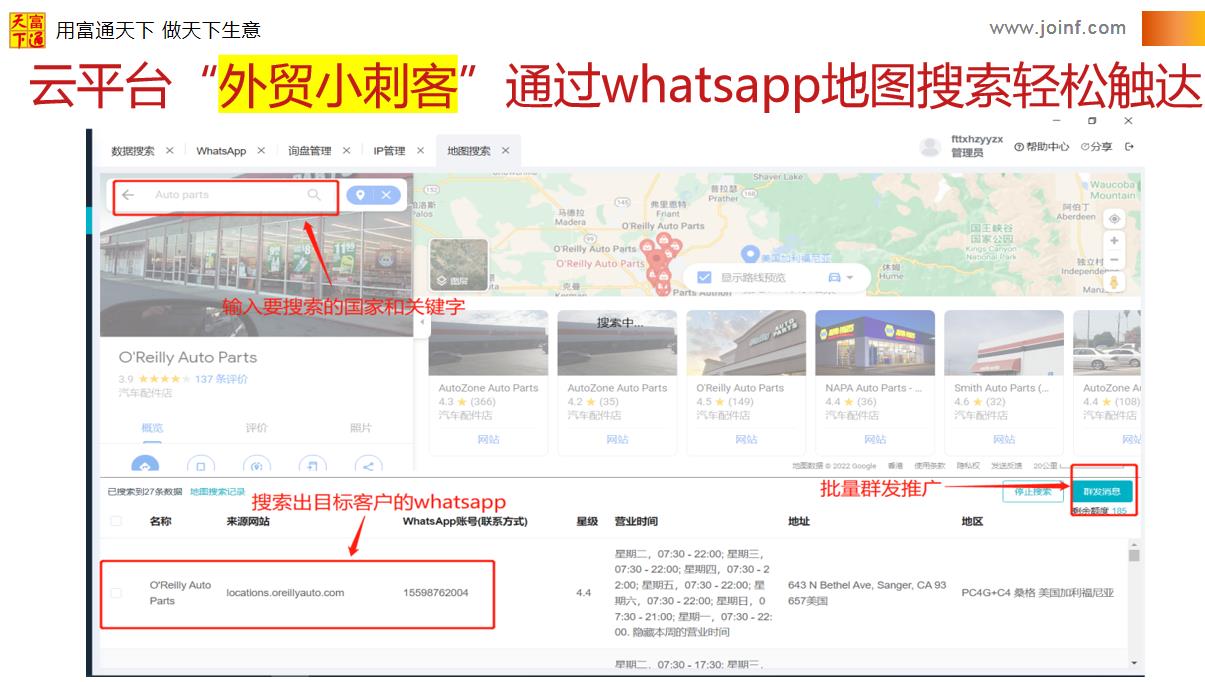
Task: Toggle the 显示路线预览 checkbox
Action: pyautogui.click(x=704, y=278)
